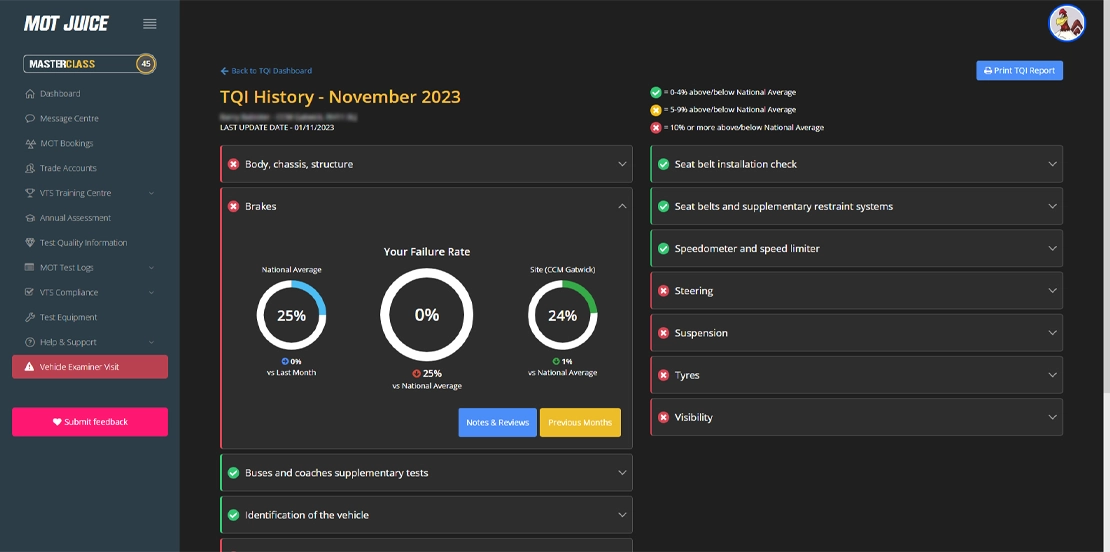This screenshot has height=552, width=1110.
Task: Click red cross icon beside Suspension
Action: pyautogui.click(x=663, y=333)
